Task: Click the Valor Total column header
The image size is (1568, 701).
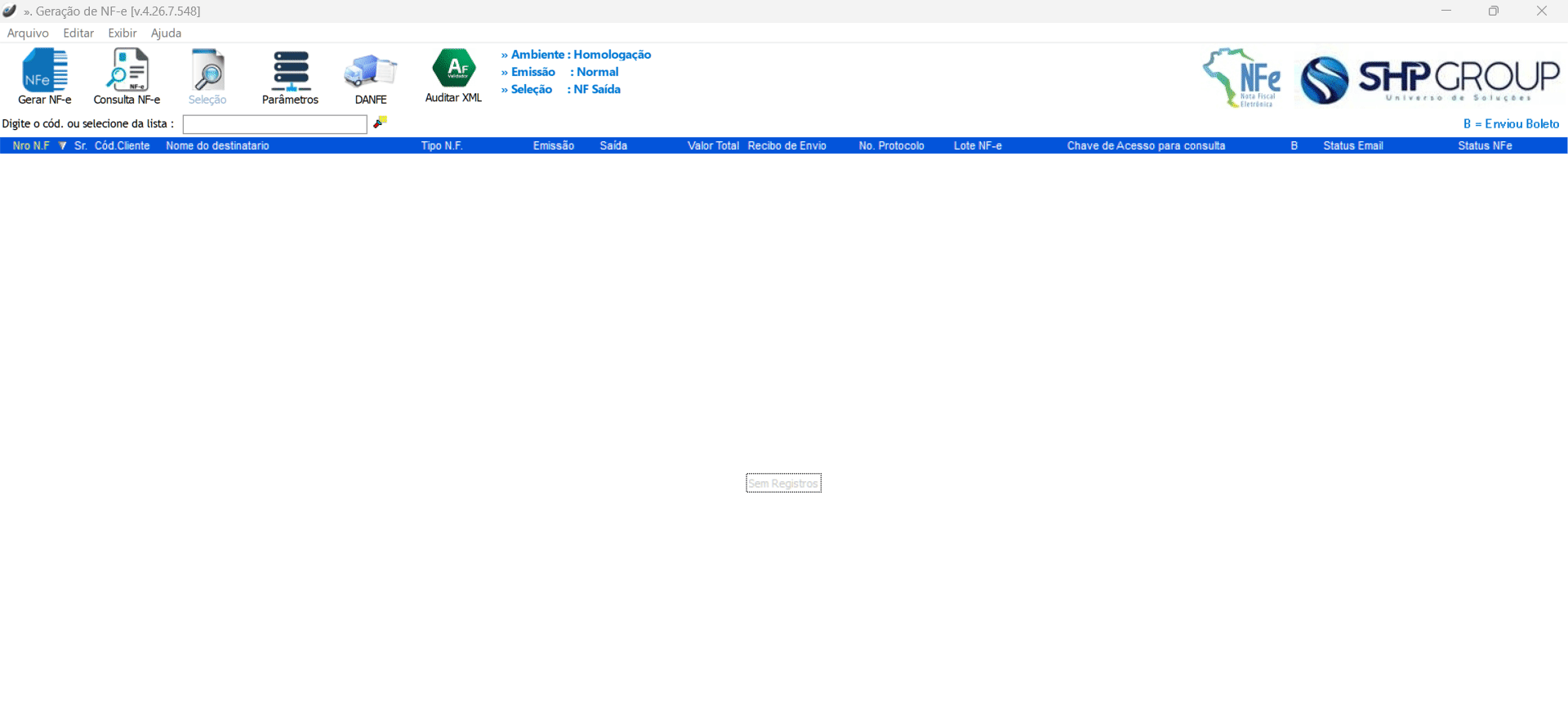Action: (712, 146)
